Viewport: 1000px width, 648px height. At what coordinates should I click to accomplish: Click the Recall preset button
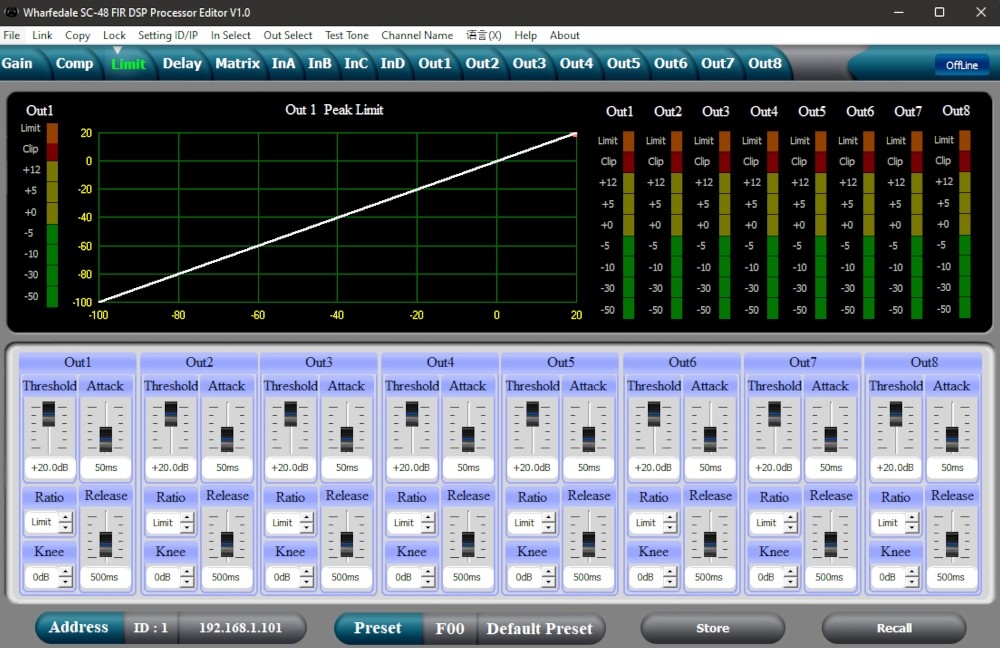(894, 628)
